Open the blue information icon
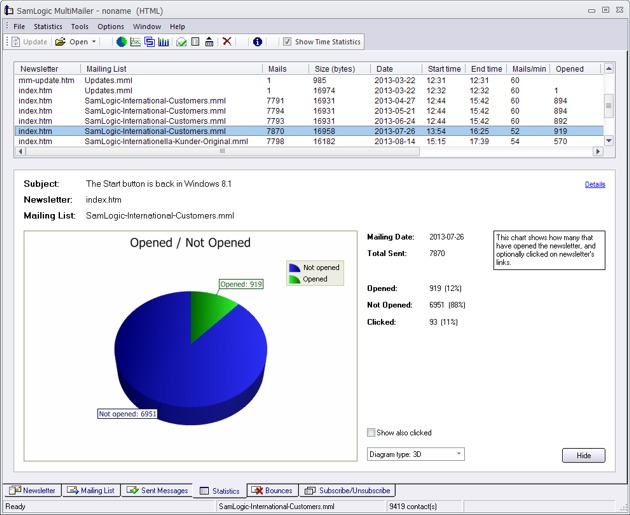The width and height of the screenshot is (630, 515). coord(258,42)
